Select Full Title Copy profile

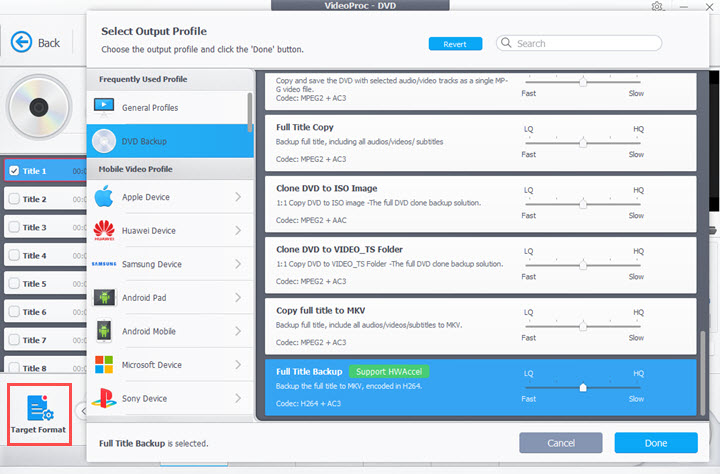[x=480, y=143]
